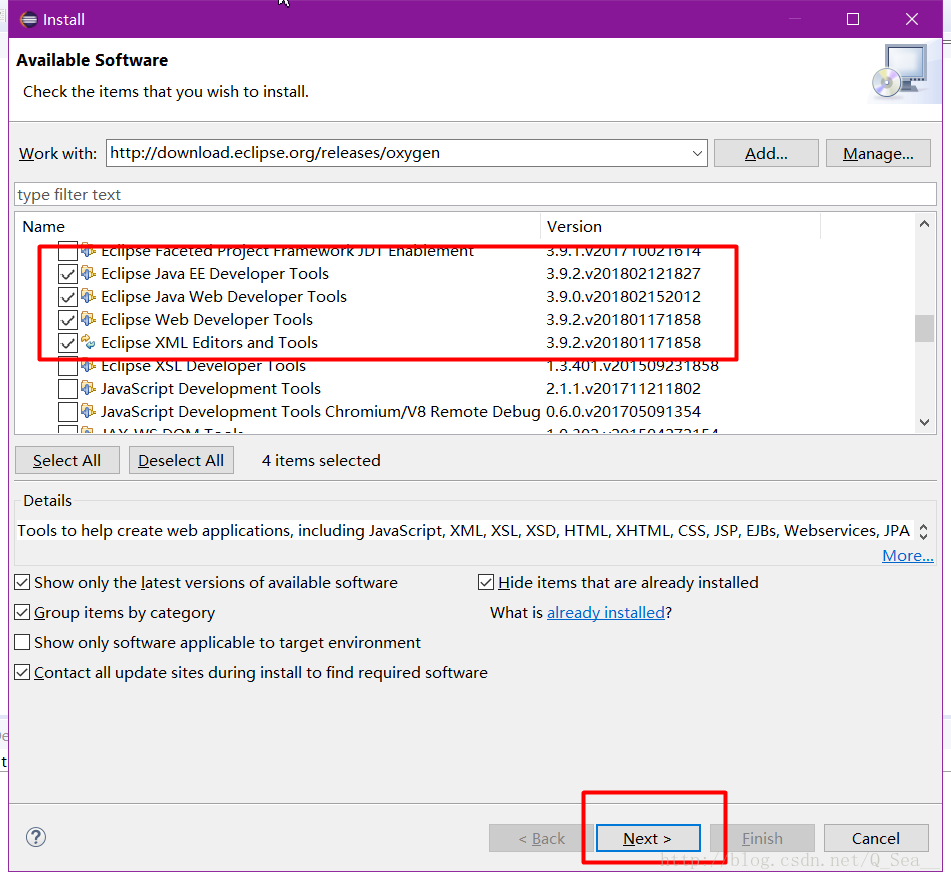This screenshot has width=951, height=880.
Task: Select the JavaScript Development Tools row label
Action: coord(210,389)
